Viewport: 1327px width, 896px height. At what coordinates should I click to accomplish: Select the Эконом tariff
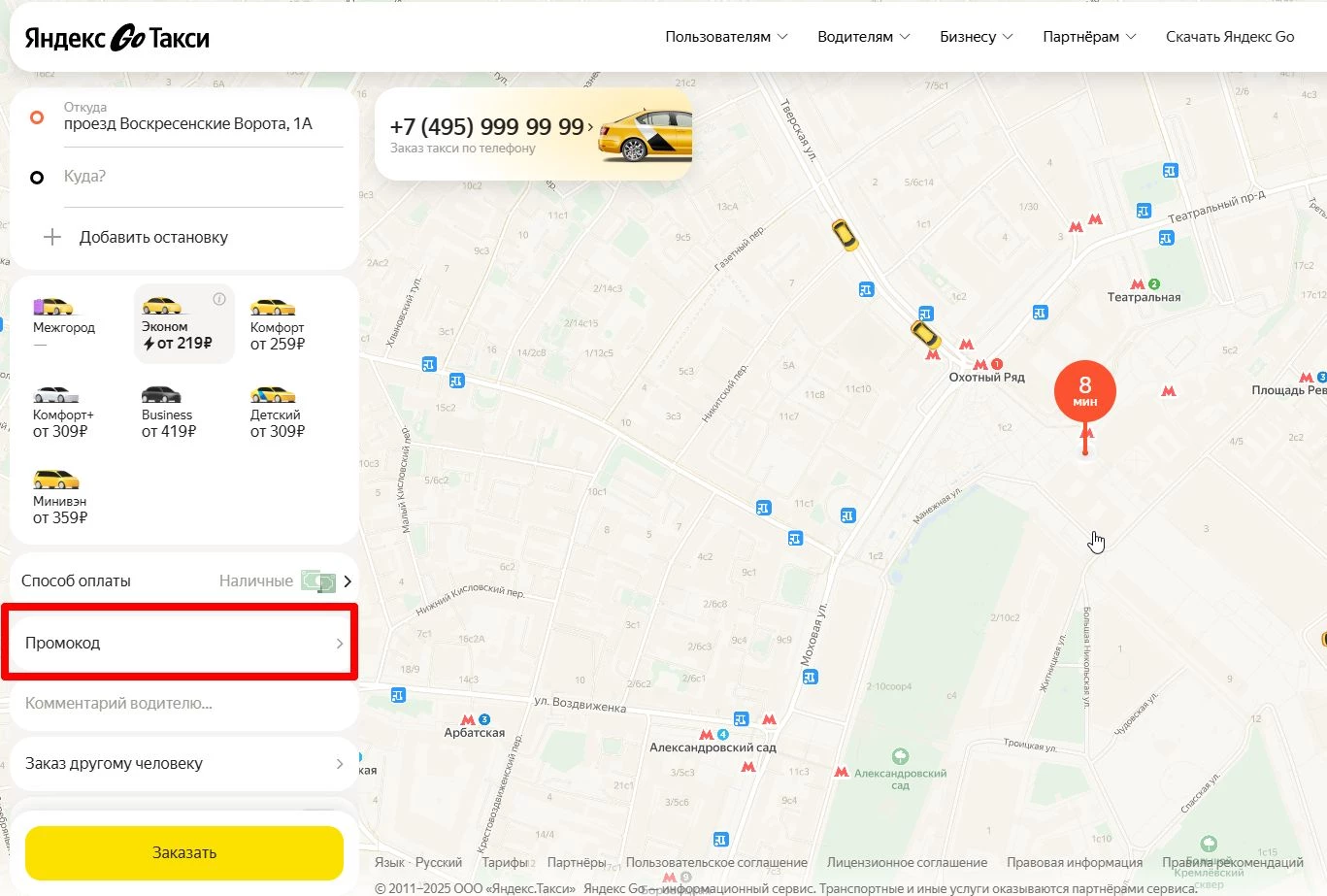[x=183, y=323]
